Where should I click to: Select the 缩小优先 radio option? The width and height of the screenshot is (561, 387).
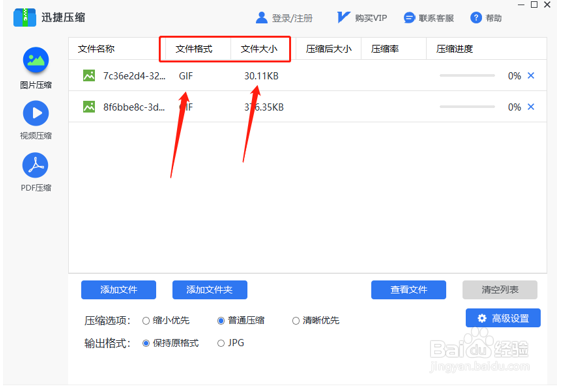coord(146,321)
